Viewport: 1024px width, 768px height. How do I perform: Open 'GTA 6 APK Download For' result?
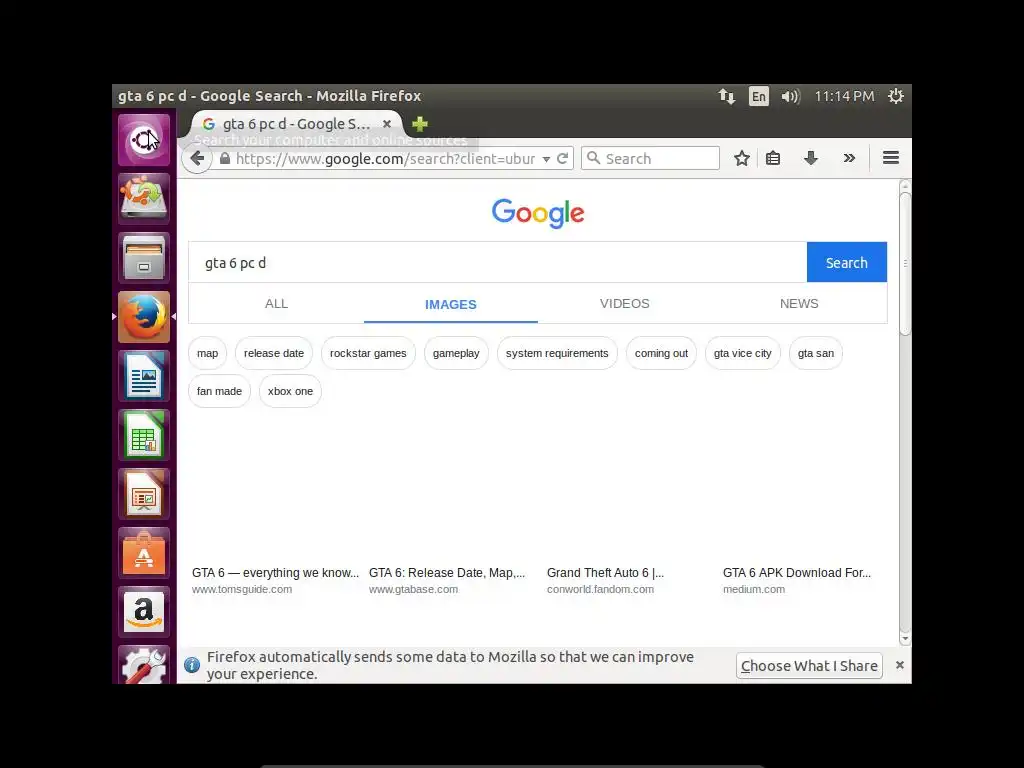797,573
